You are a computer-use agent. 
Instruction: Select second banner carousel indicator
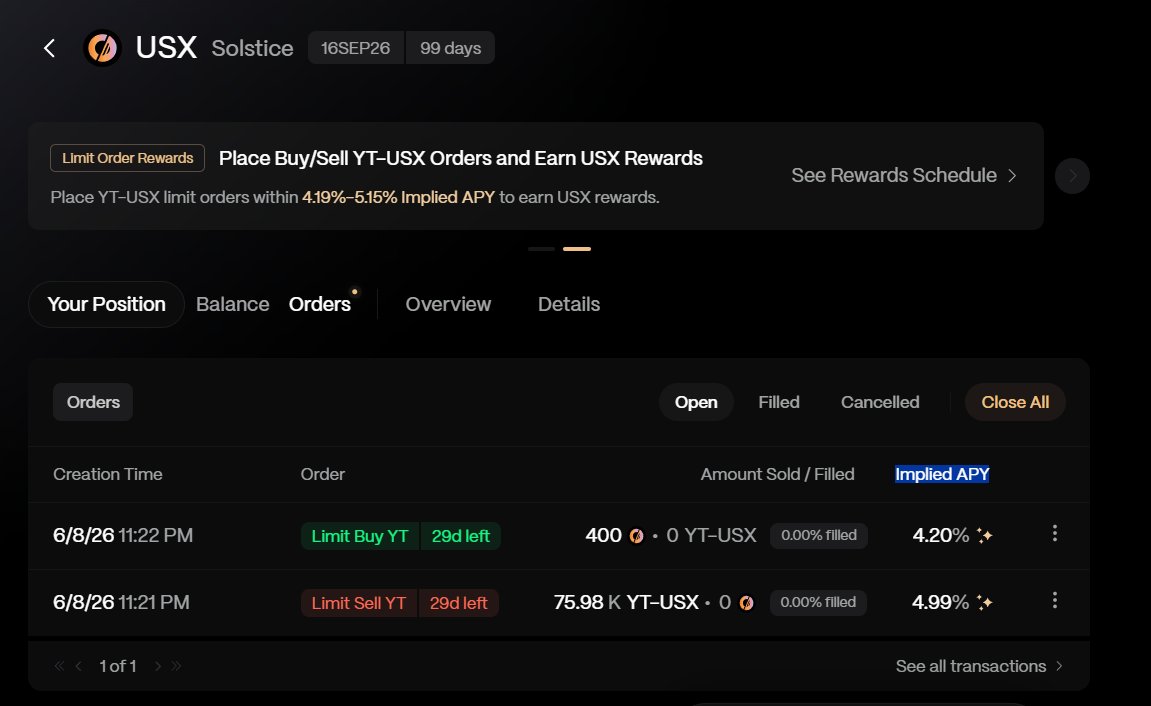coord(577,249)
